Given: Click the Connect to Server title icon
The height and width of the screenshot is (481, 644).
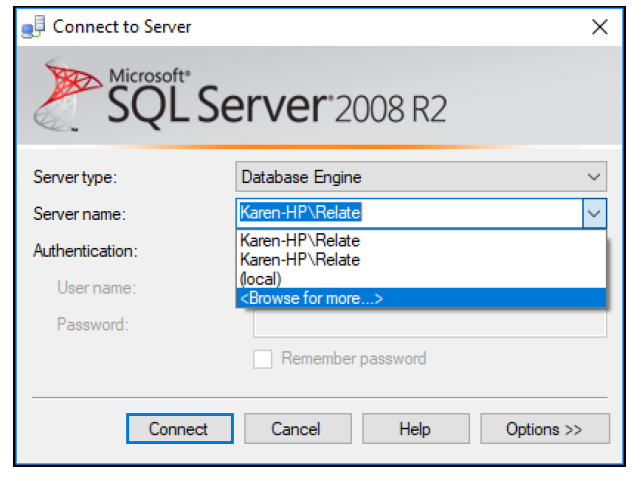Looking at the screenshot, I should (x=33, y=27).
